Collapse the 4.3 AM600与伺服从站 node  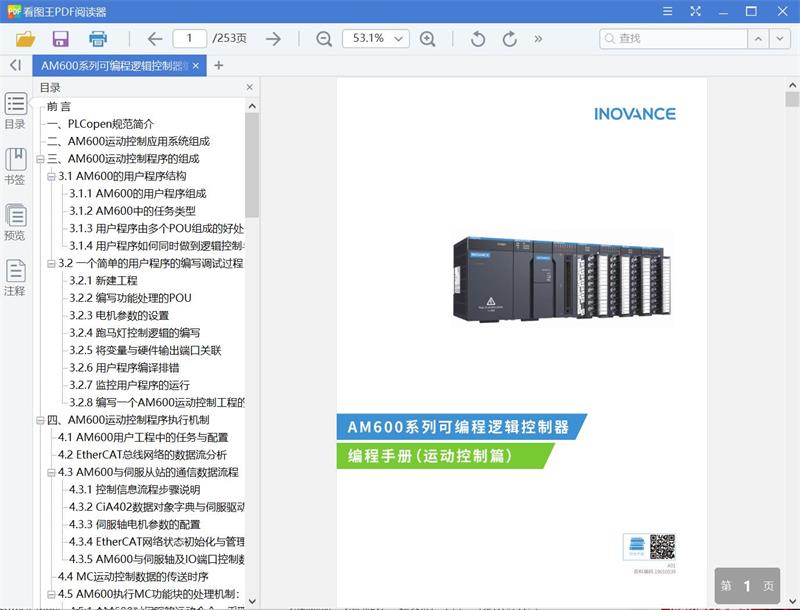(51, 473)
